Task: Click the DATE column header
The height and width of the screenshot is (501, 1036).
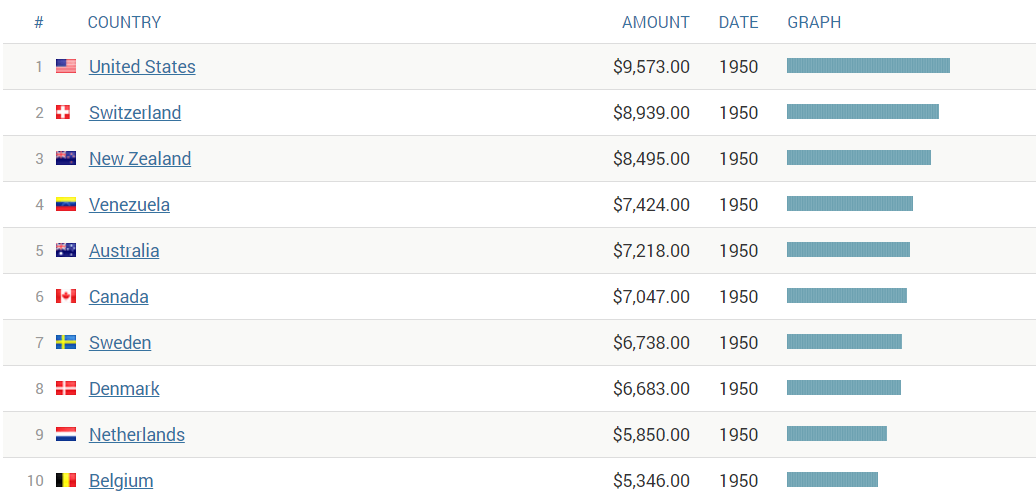Action: 739,22
